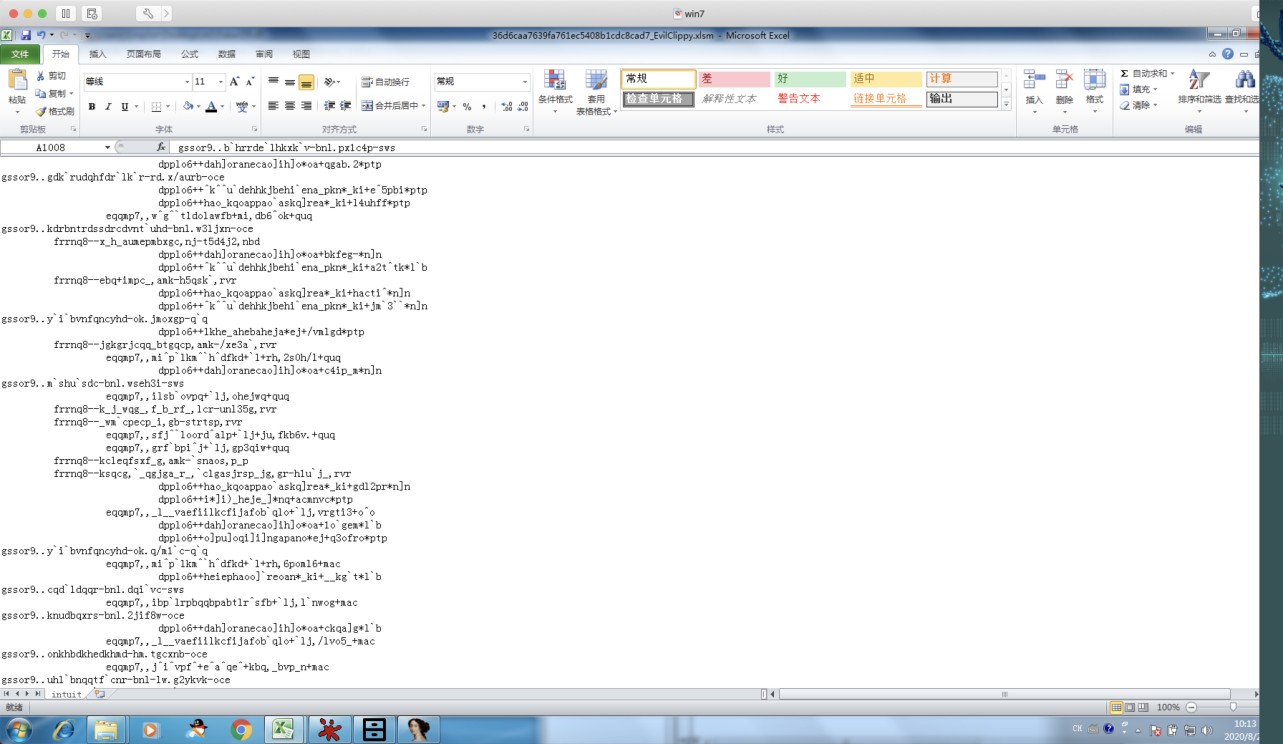This screenshot has height=744, width=1283.
Task: Apply the Good (好) cell style
Action: click(810, 79)
